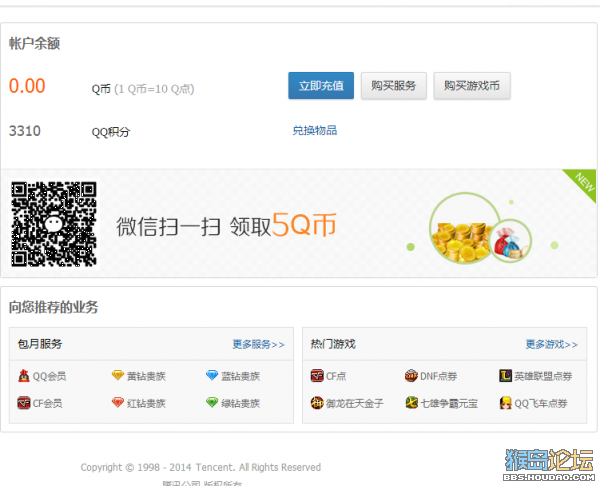This screenshot has width=600, height=486.
Task: Click 立即充值 recharge button
Action: 321,86
